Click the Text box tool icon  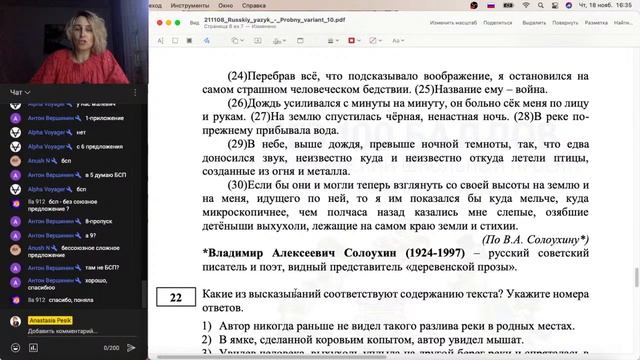(x=258, y=40)
